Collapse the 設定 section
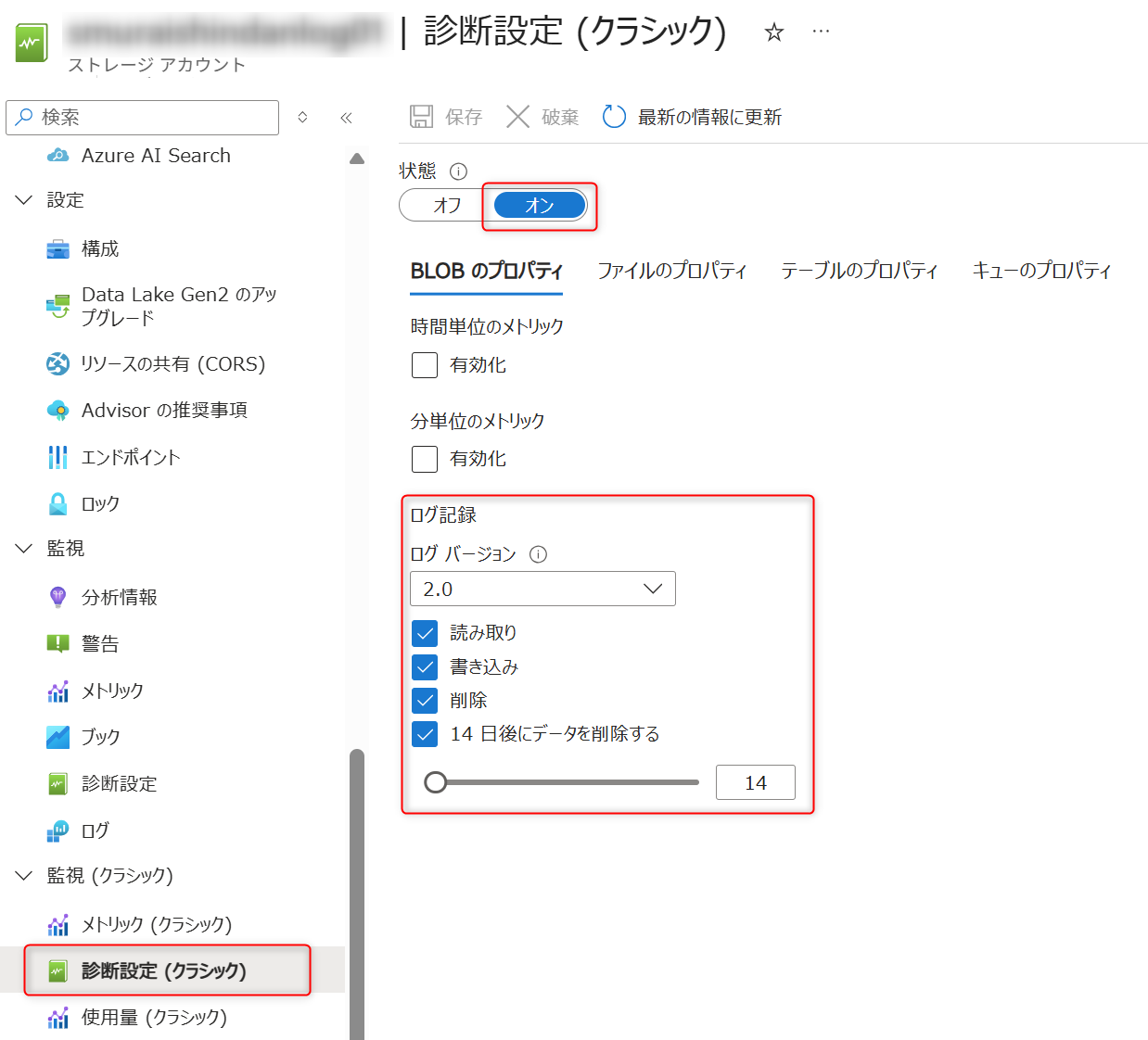Viewport: 1148px width, 1040px height. 23,199
